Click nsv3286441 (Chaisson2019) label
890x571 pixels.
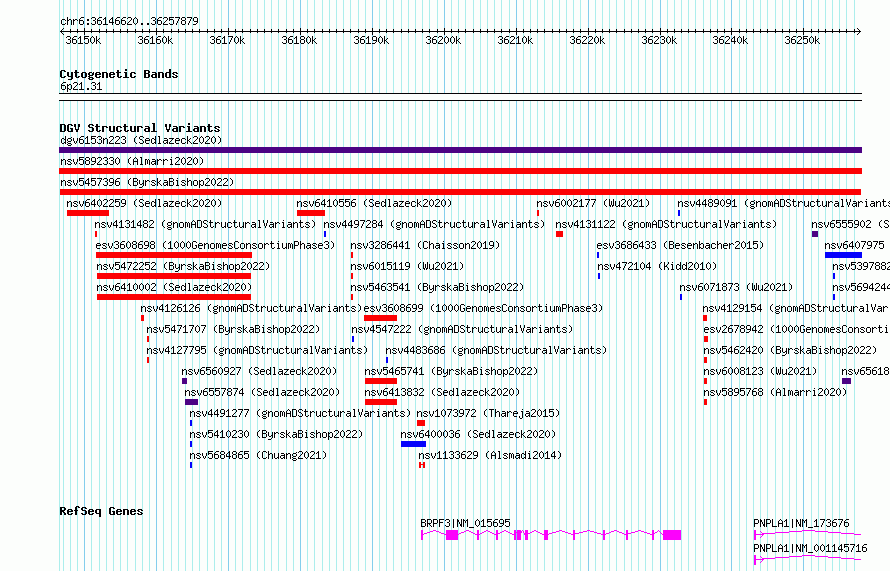tap(425, 245)
